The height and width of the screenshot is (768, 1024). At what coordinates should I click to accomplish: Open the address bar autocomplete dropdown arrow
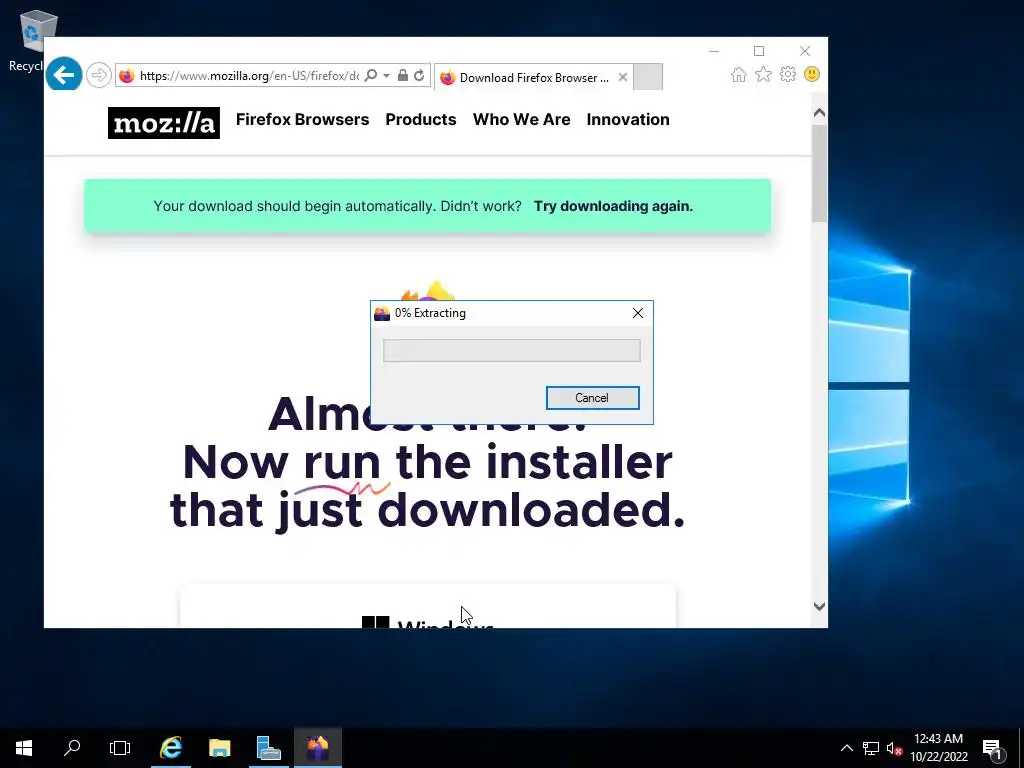pos(386,76)
